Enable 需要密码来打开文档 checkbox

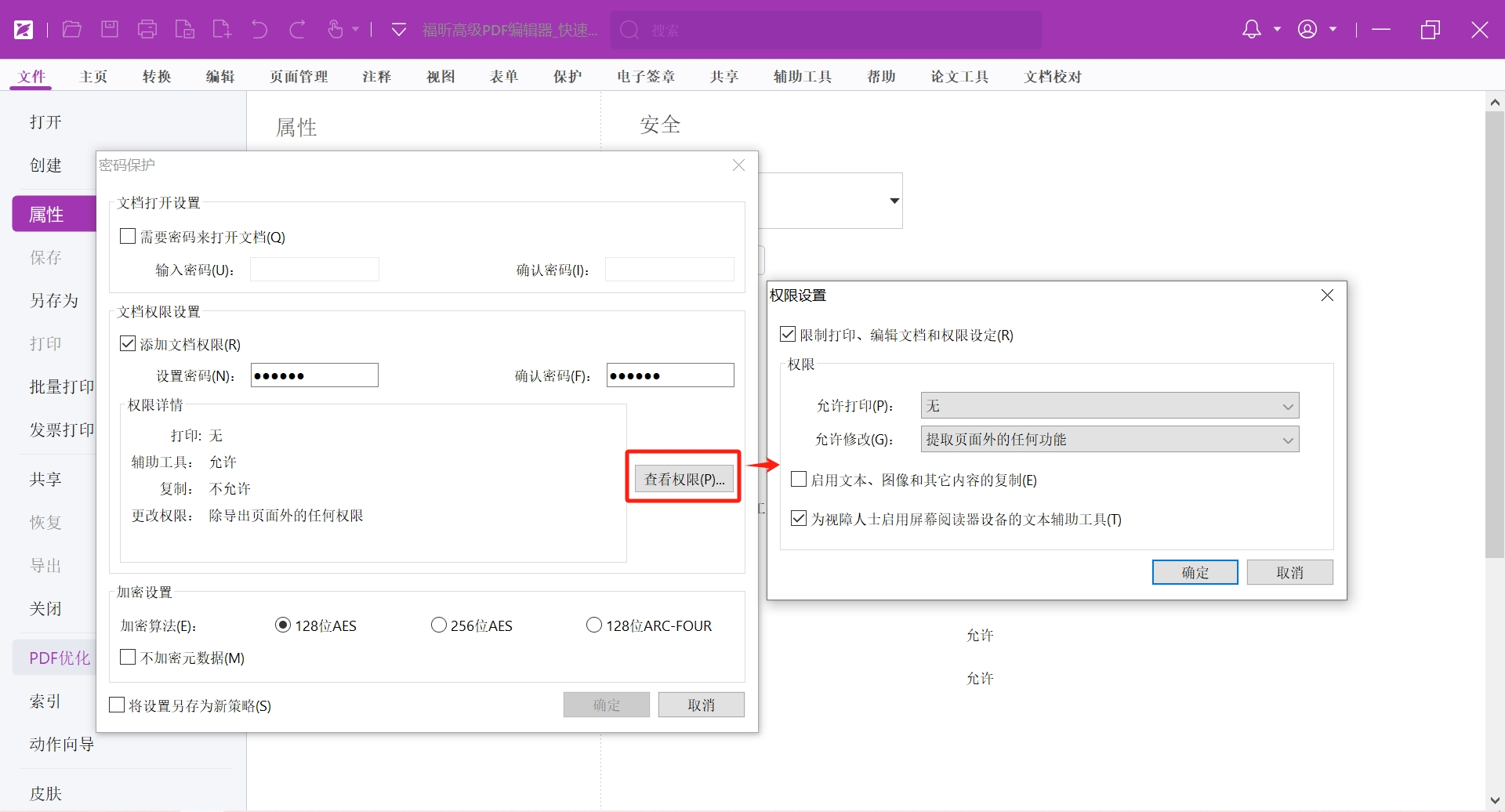click(128, 237)
